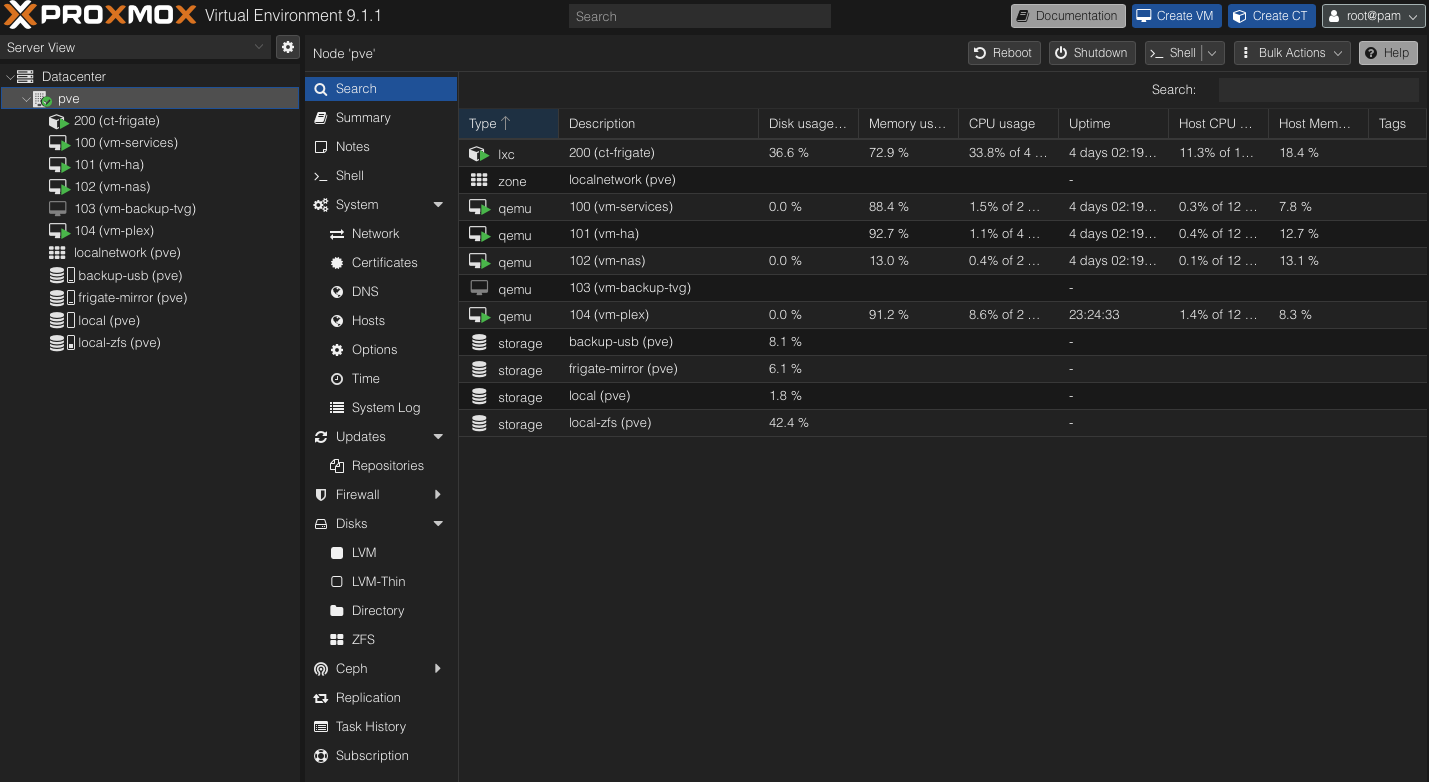Screen dimensions: 1429x782
Task: Click the Create CT button
Action: [1271, 16]
